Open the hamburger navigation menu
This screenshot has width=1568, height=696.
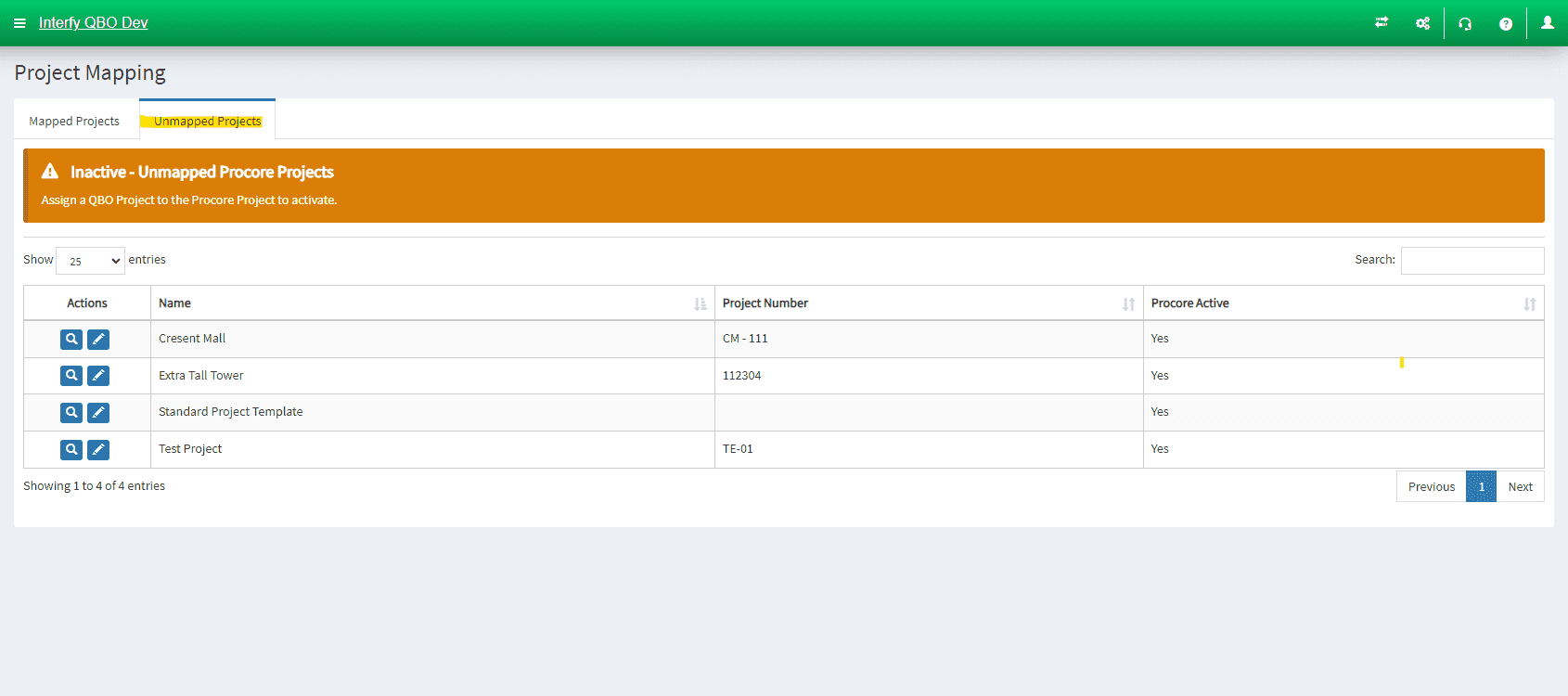click(19, 23)
